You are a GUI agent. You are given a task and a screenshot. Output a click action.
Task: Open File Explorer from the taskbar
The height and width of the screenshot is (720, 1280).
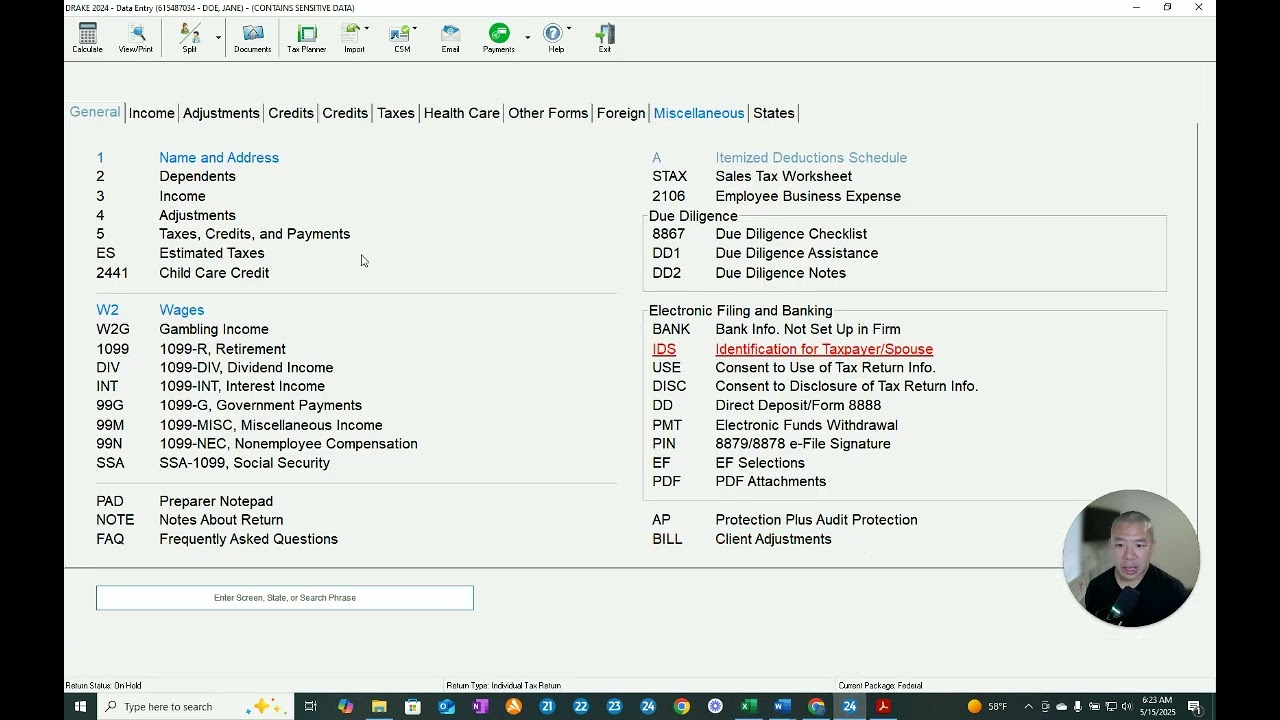click(x=379, y=706)
